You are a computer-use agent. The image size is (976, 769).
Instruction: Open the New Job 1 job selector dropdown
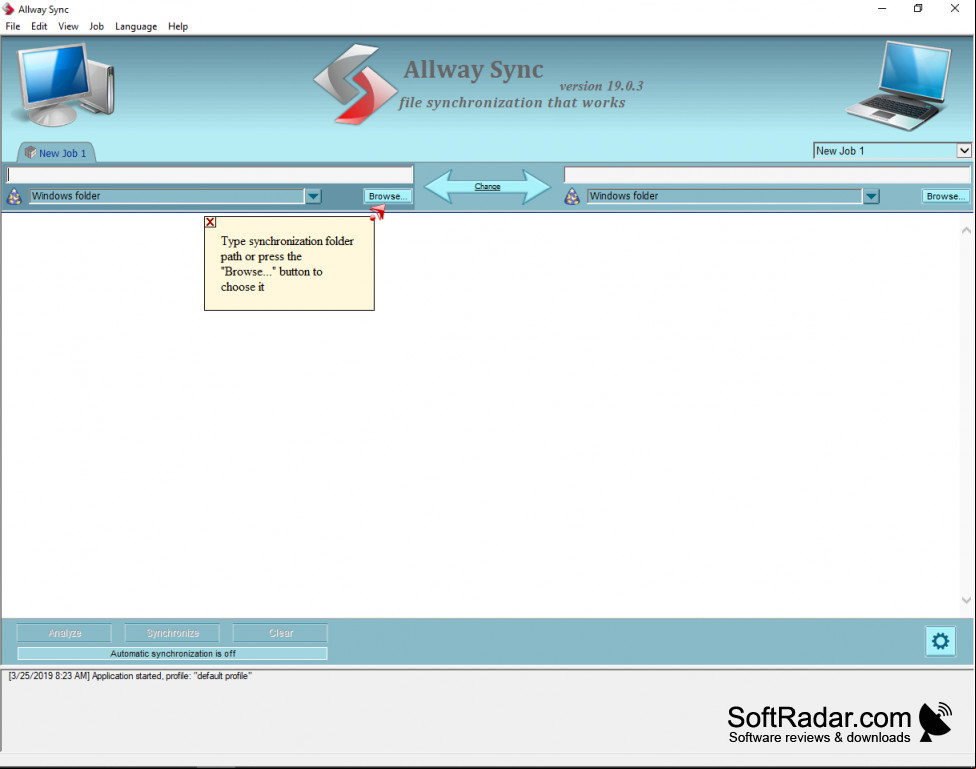(964, 151)
